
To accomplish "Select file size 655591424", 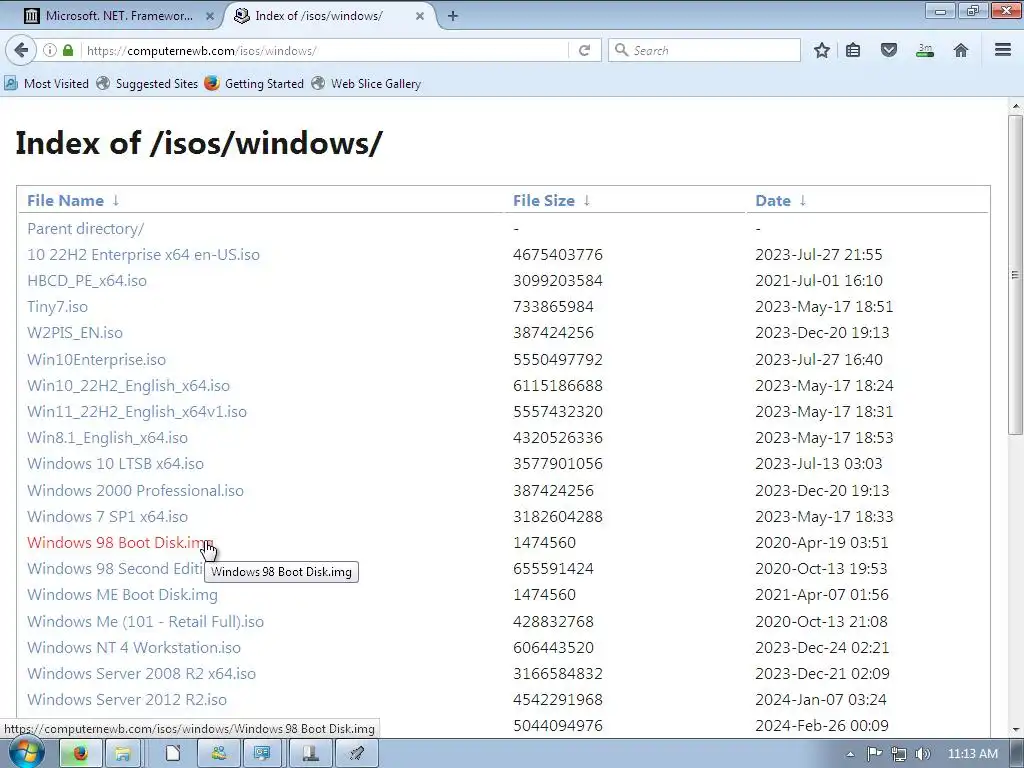I will coord(553,569).
